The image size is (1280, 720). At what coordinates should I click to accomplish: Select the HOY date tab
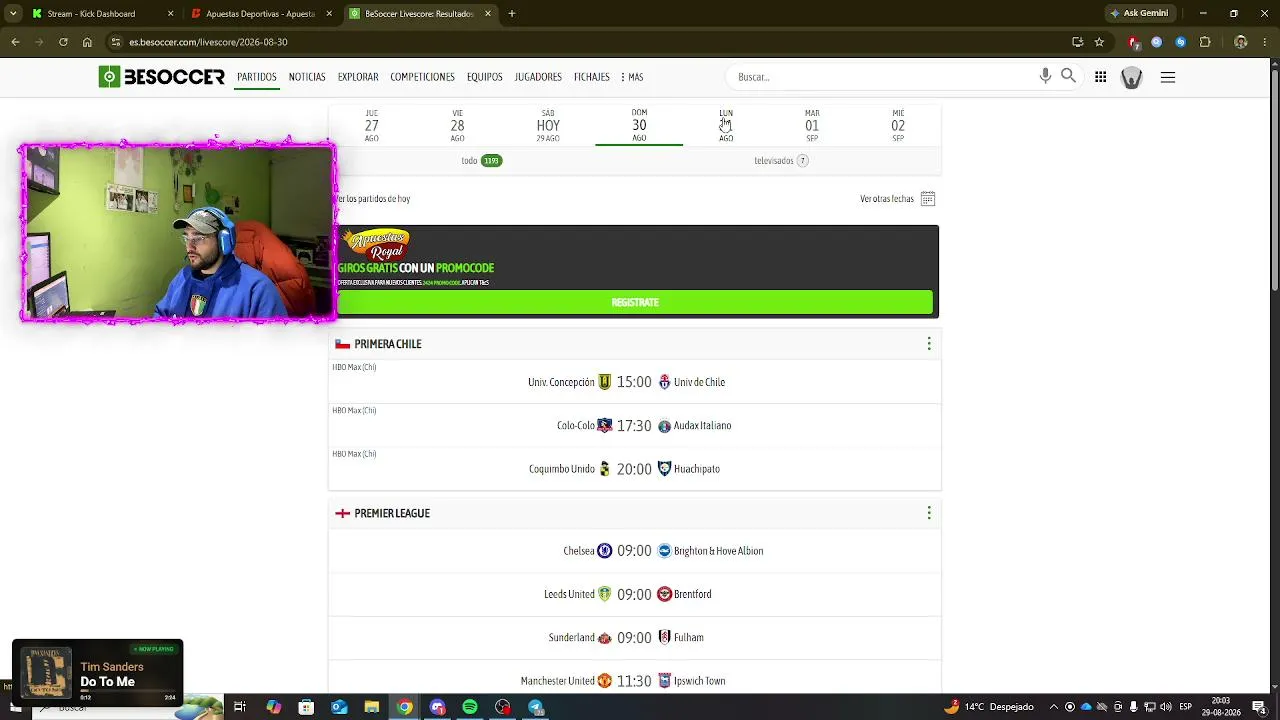[x=548, y=125]
